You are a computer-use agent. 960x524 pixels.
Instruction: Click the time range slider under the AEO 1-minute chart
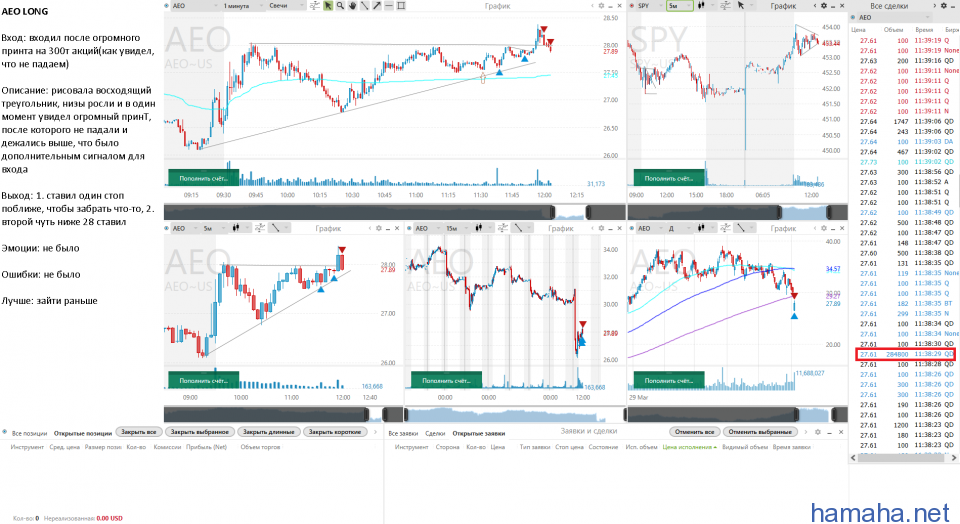tap(394, 212)
